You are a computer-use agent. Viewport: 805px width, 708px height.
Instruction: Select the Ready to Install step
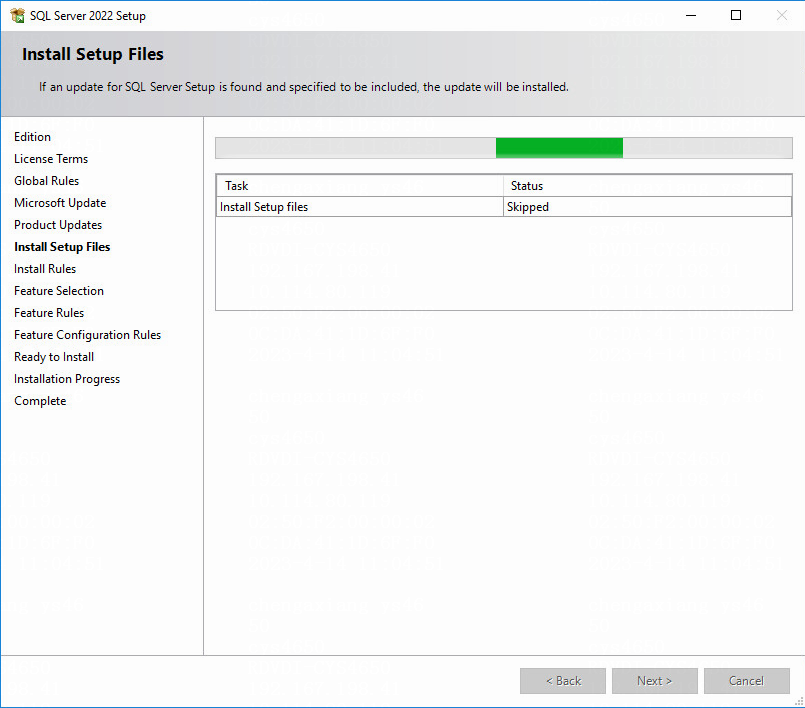54,357
